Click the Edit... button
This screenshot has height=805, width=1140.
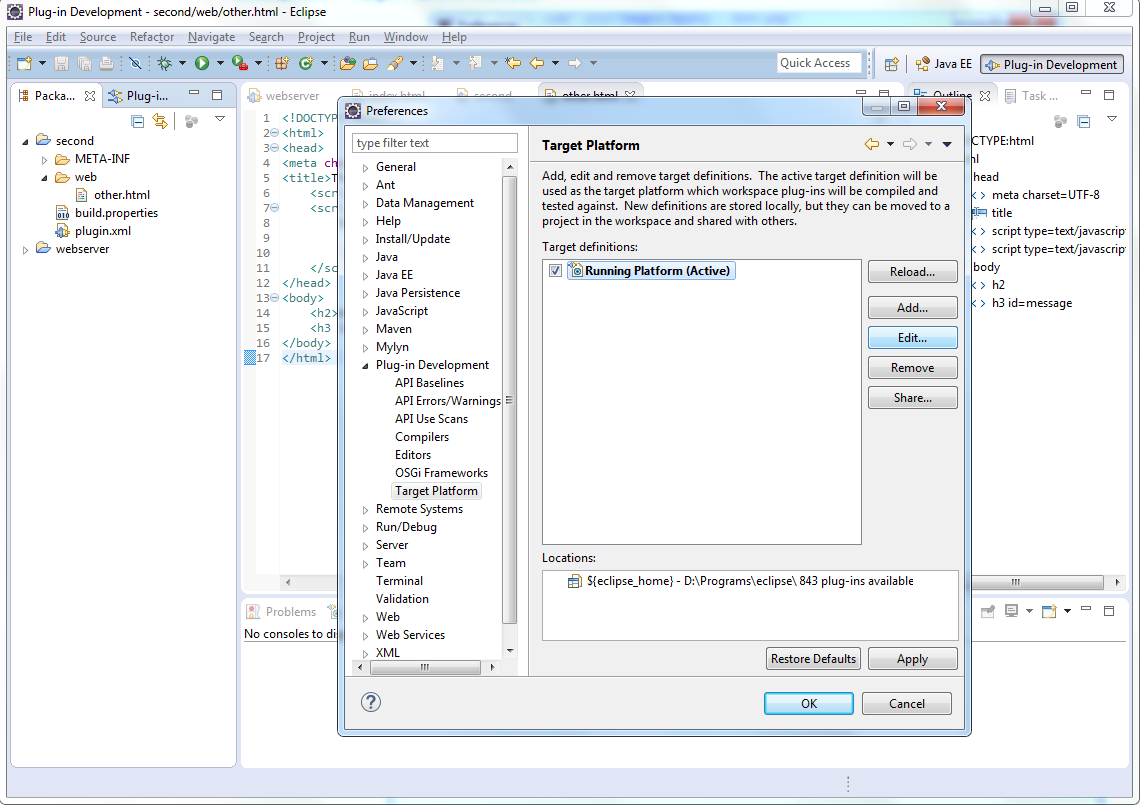click(x=912, y=337)
